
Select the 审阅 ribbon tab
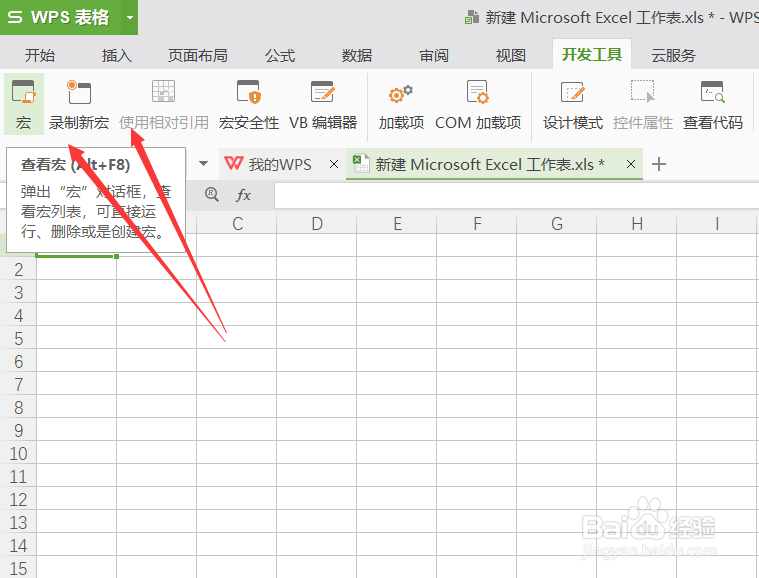pos(434,55)
